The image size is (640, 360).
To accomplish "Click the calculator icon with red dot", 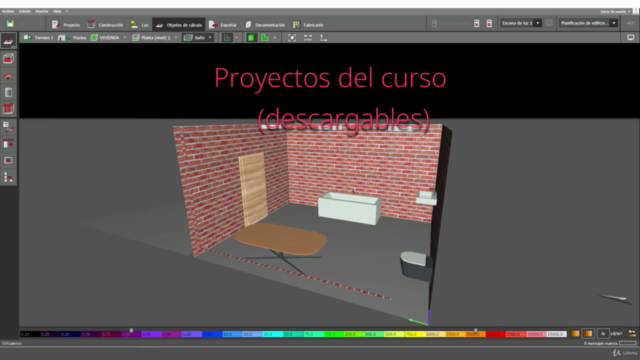I will pyautogui.click(x=489, y=24).
